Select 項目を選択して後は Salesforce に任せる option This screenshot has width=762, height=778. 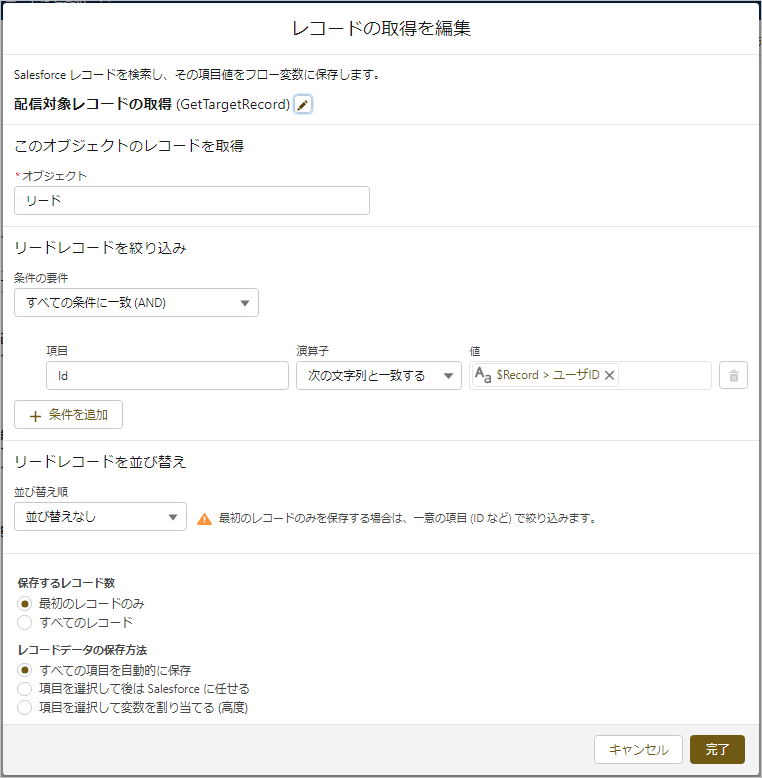tap(24, 689)
